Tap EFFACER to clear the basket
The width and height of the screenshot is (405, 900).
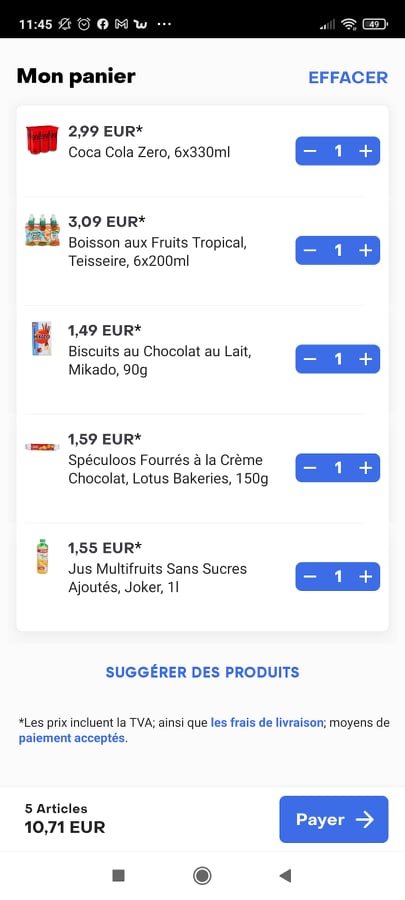348,77
